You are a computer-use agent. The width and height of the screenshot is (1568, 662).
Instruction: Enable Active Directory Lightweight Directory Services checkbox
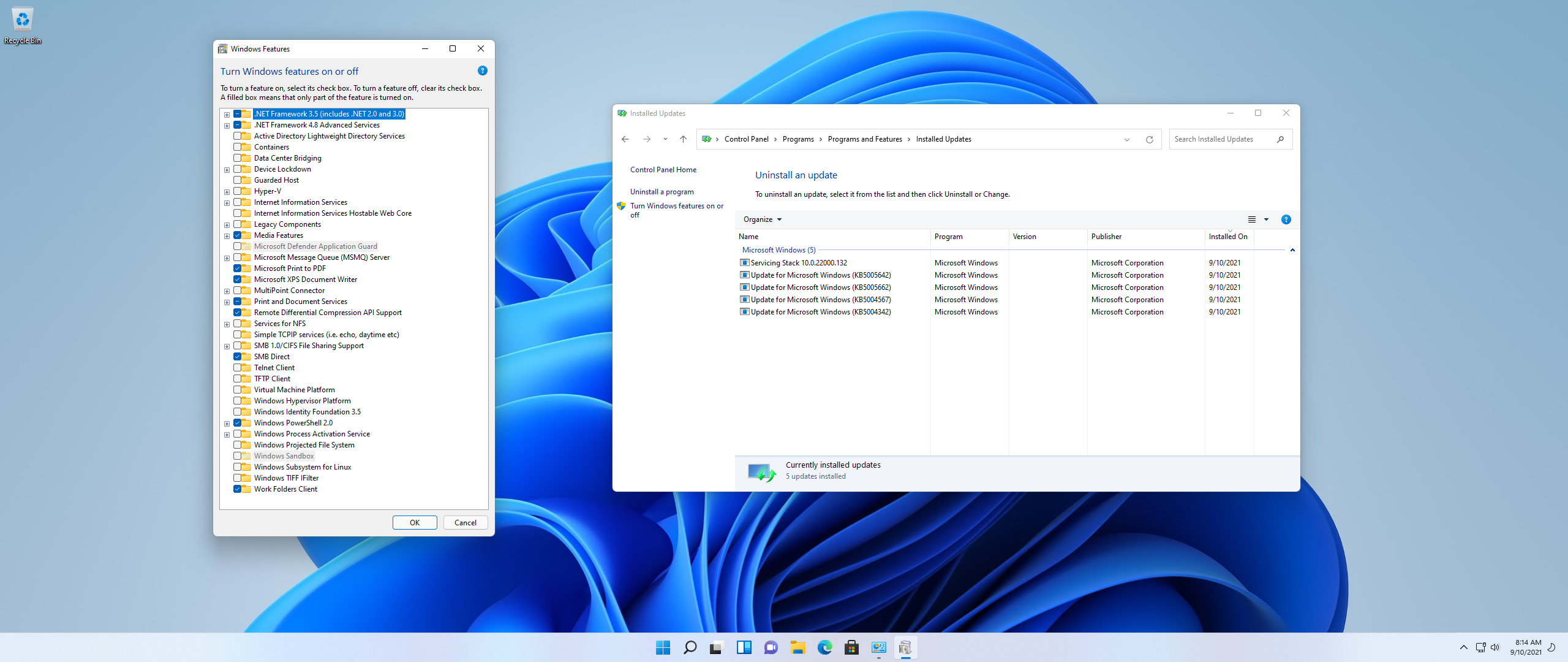pyautogui.click(x=237, y=136)
